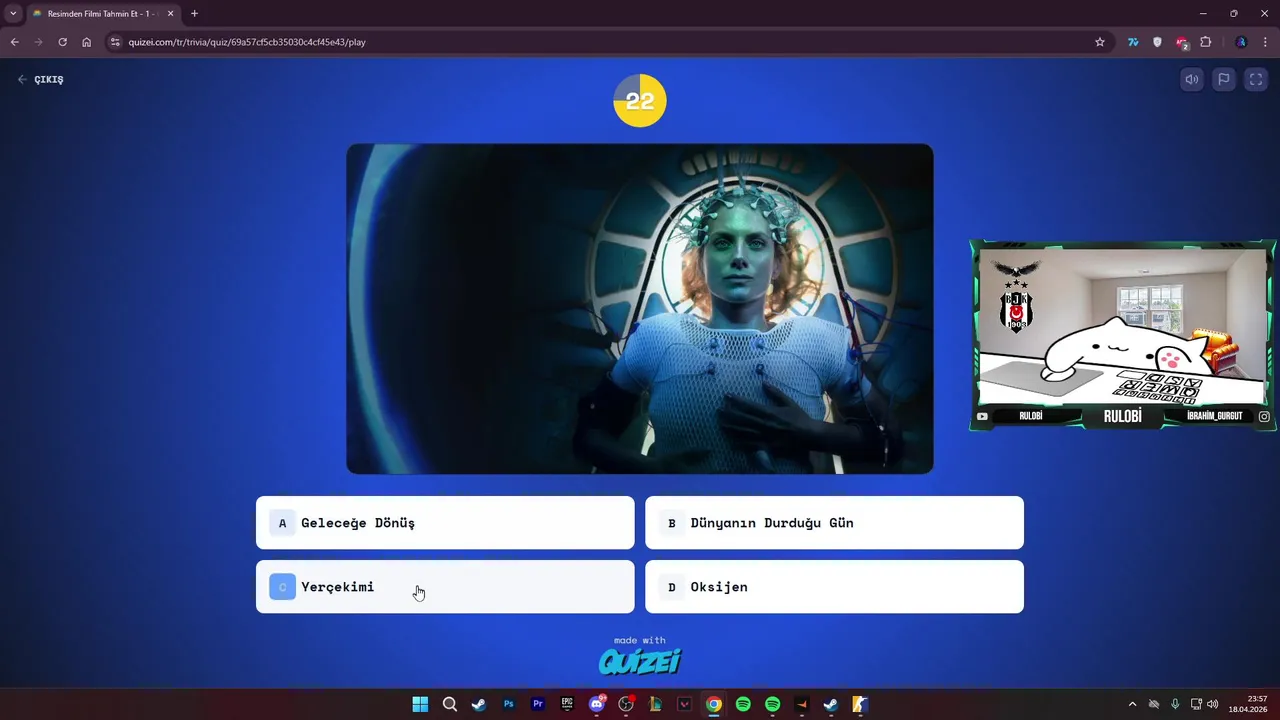Screen dimensions: 1280x720
Task: Open the 7TV browser extension
Action: point(1133,42)
